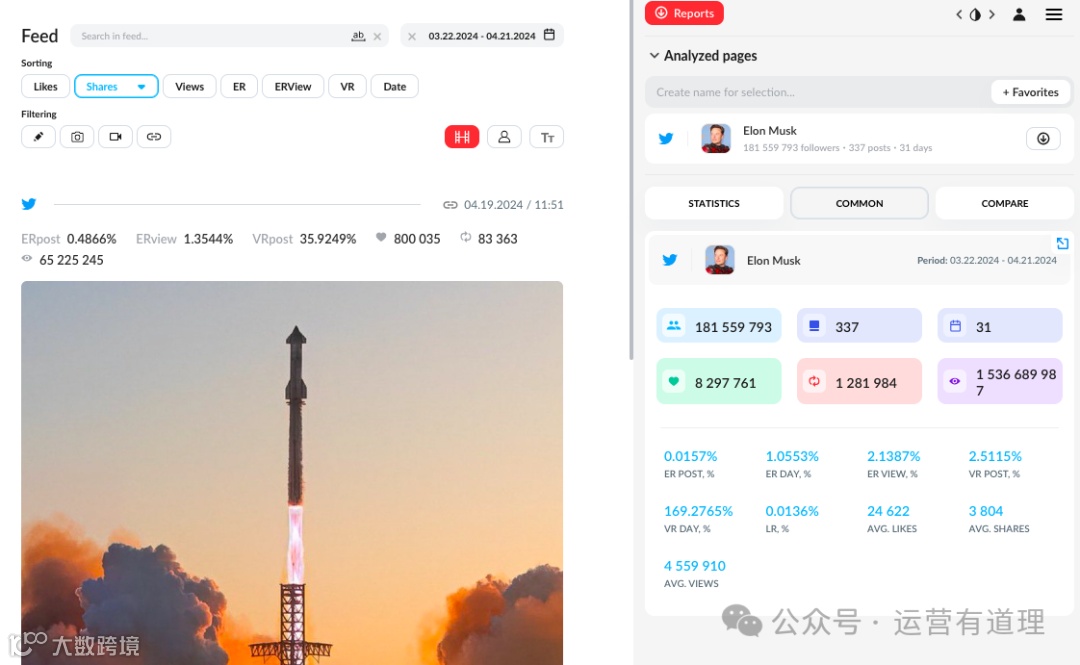
Task: Open the rocket launch post image
Action: pyautogui.click(x=292, y=472)
